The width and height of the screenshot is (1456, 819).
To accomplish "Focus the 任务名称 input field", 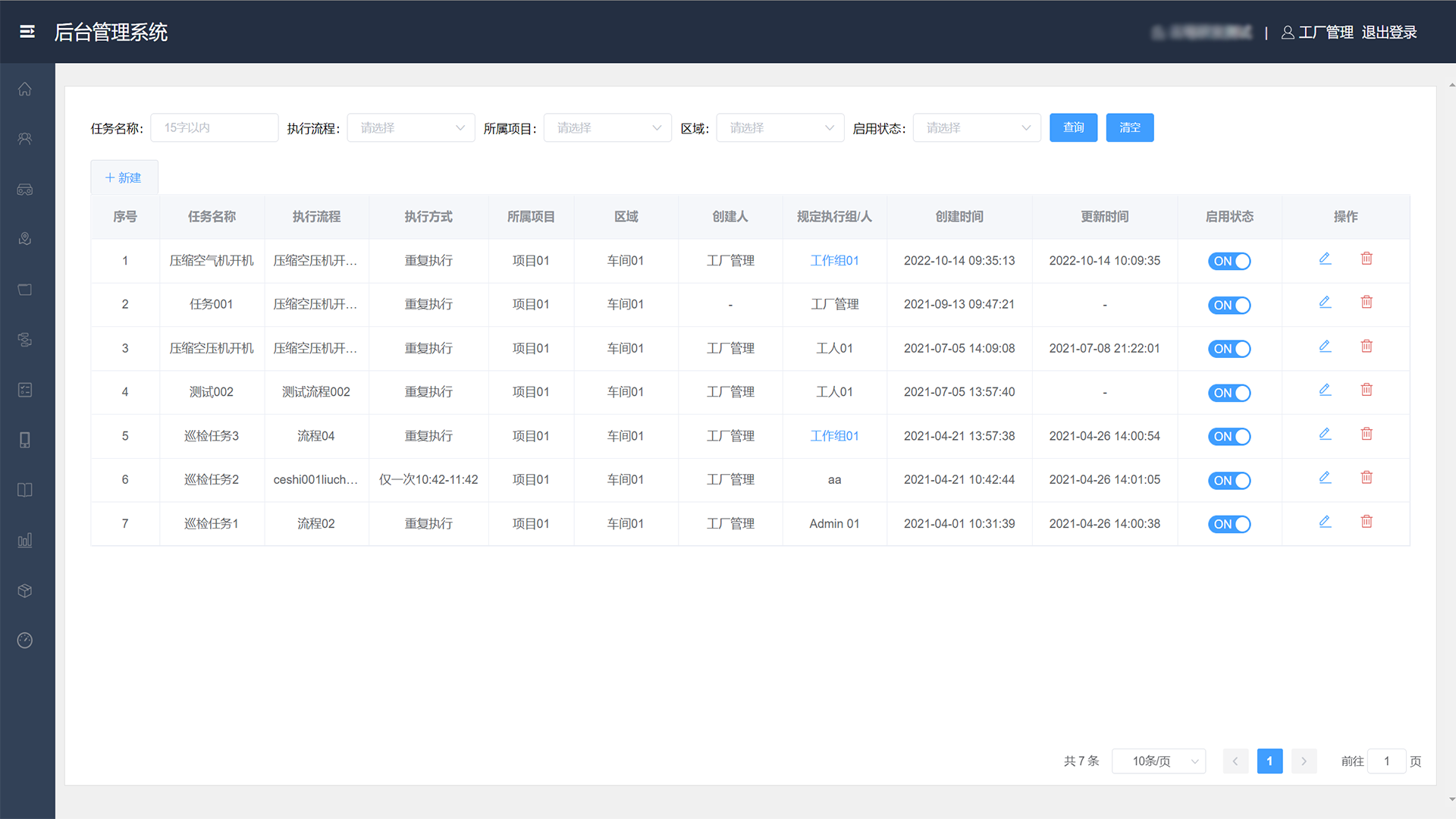I will tap(215, 127).
